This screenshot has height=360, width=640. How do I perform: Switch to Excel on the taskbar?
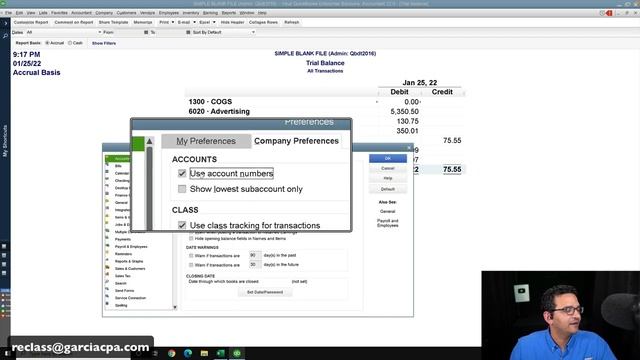pos(220,353)
